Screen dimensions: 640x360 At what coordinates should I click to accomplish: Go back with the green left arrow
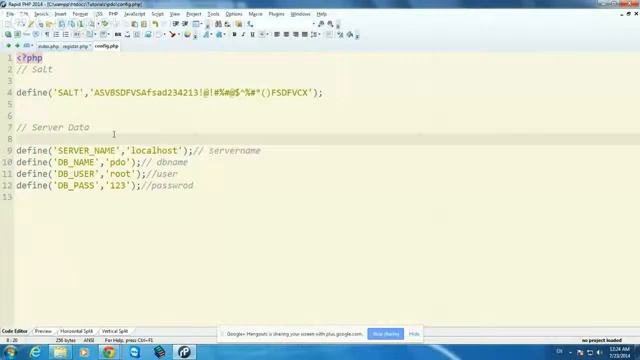(x=8, y=46)
